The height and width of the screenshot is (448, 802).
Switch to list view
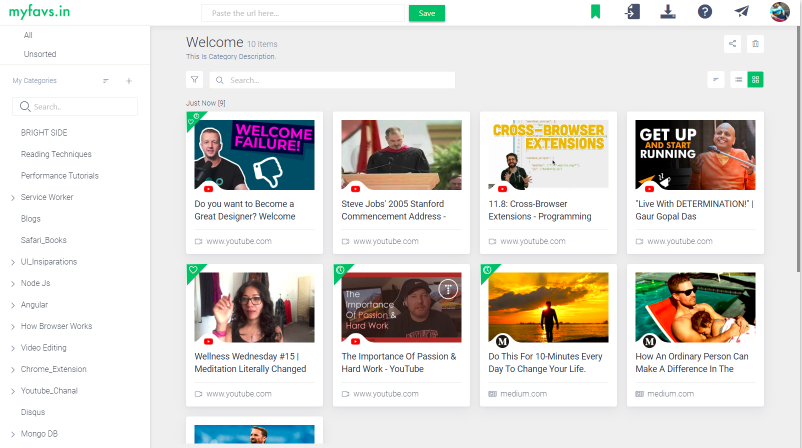(739, 80)
